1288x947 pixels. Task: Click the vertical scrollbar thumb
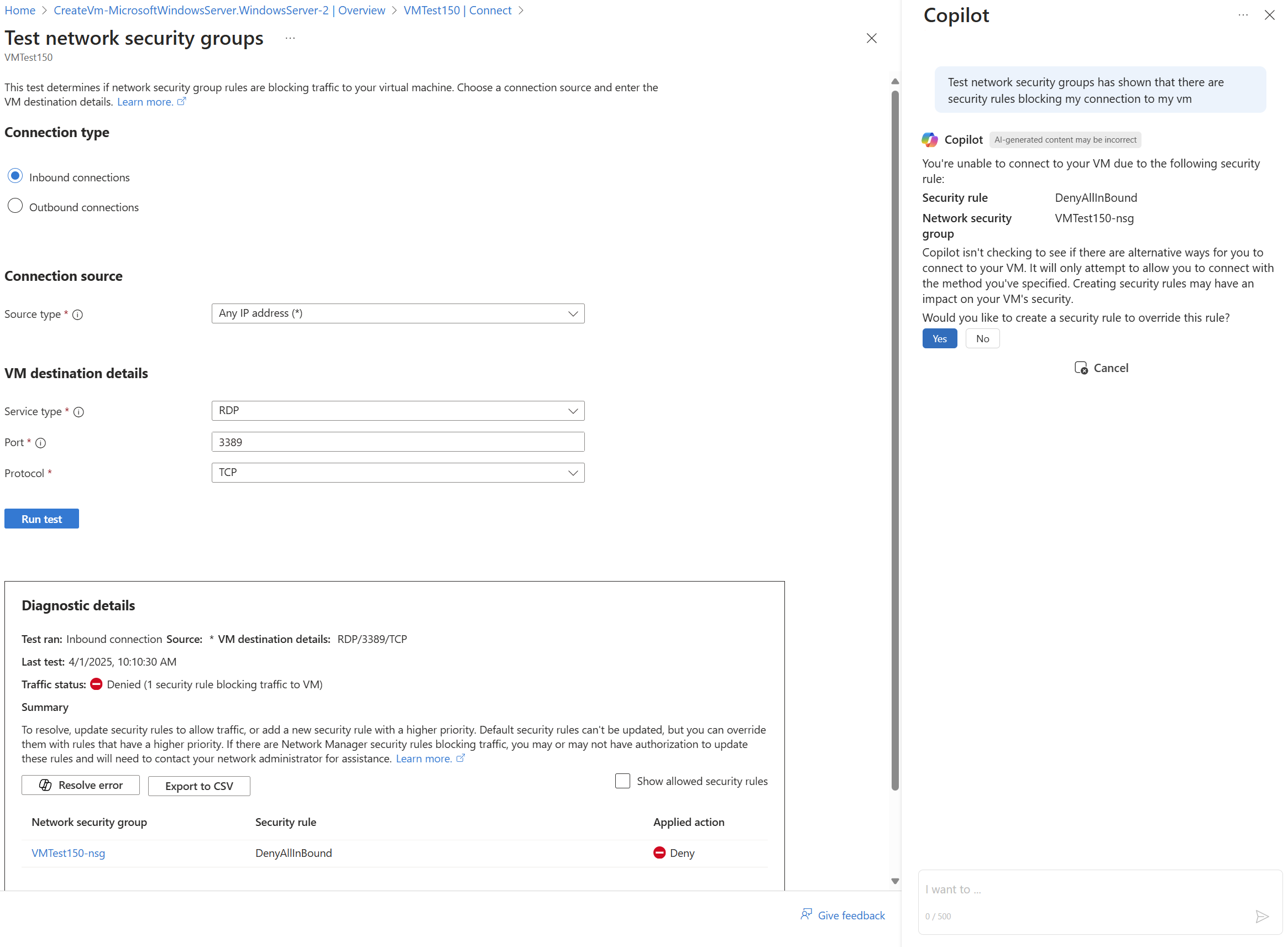tap(894, 441)
